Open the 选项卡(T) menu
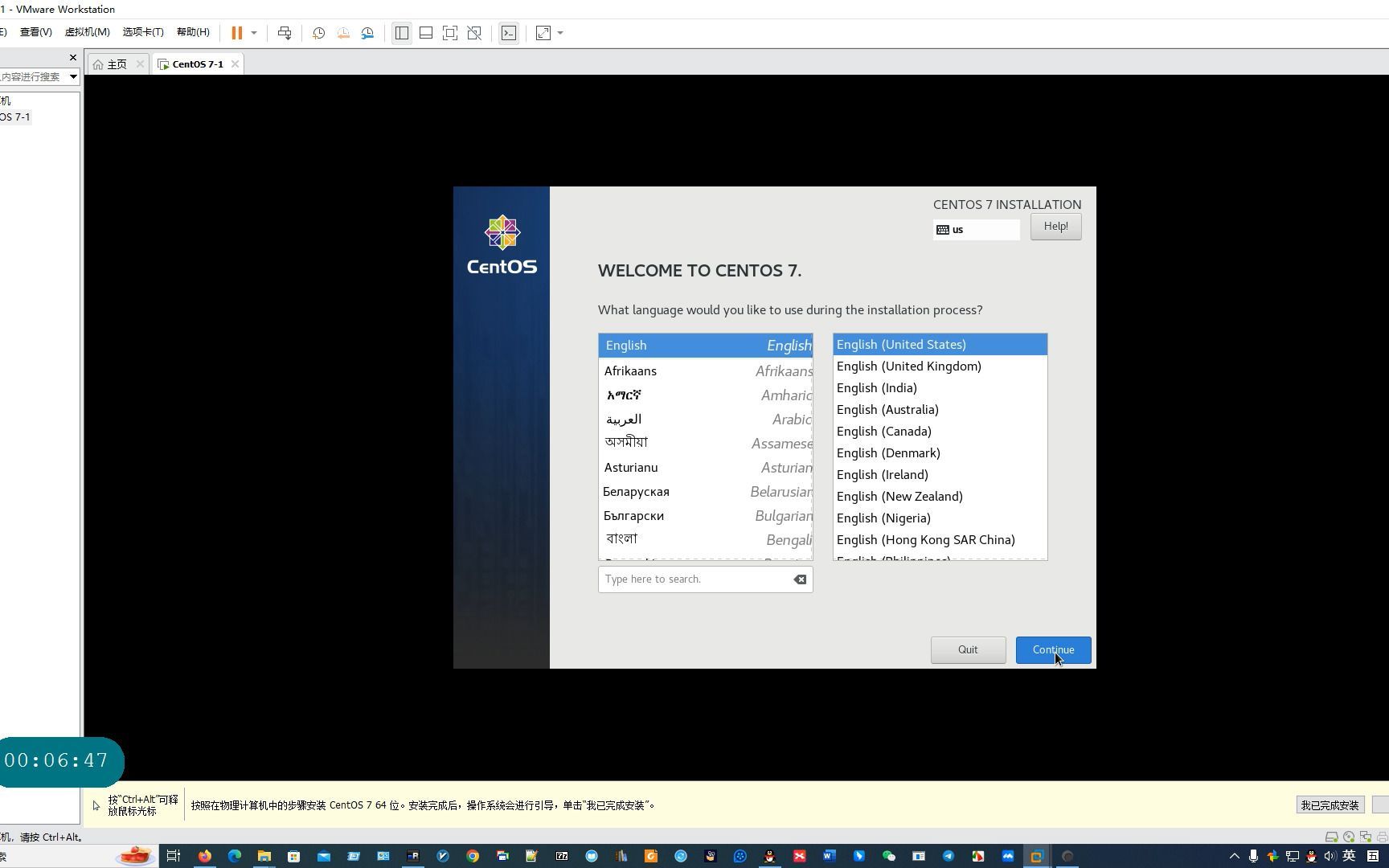Screen dimensions: 1389x868 (x=143, y=32)
